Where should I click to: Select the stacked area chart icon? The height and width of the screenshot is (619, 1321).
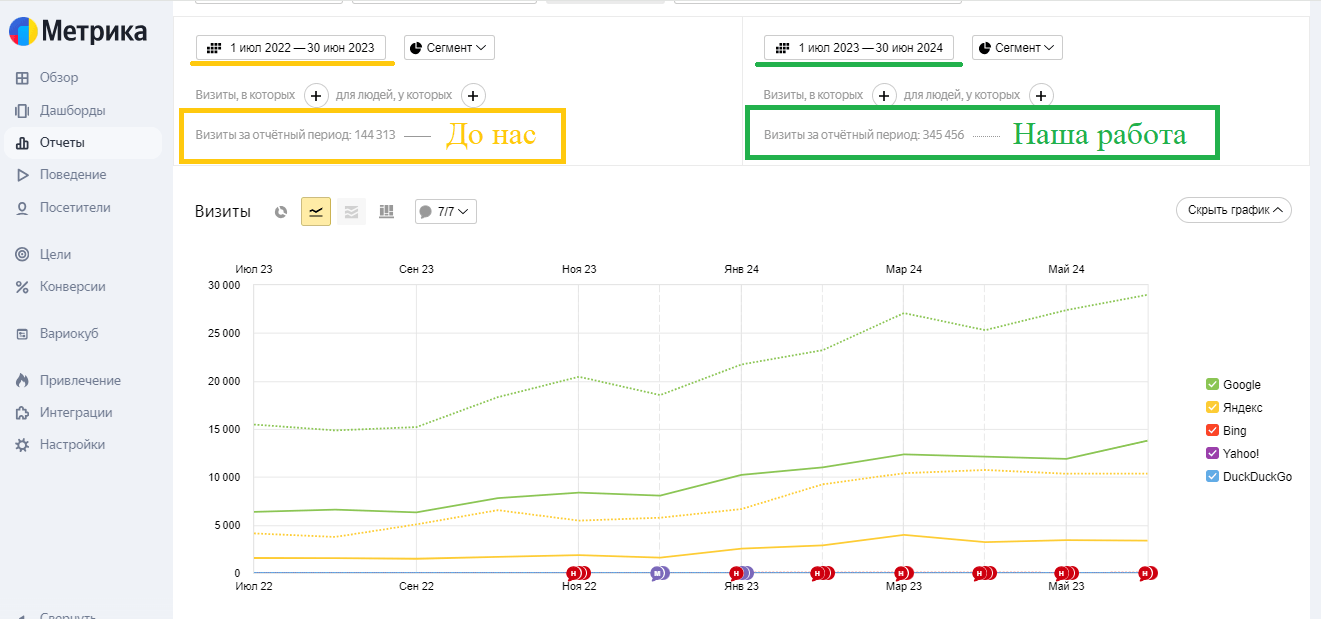pos(351,211)
